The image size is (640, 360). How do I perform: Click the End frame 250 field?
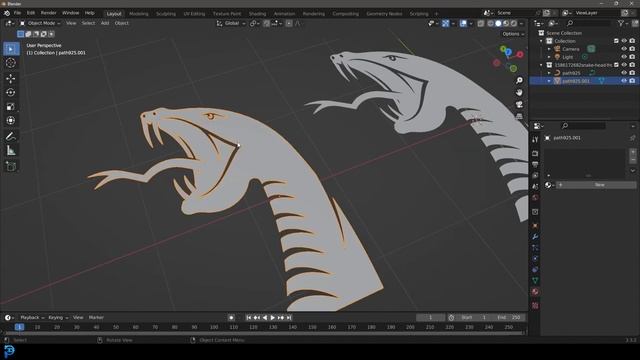tap(509, 318)
